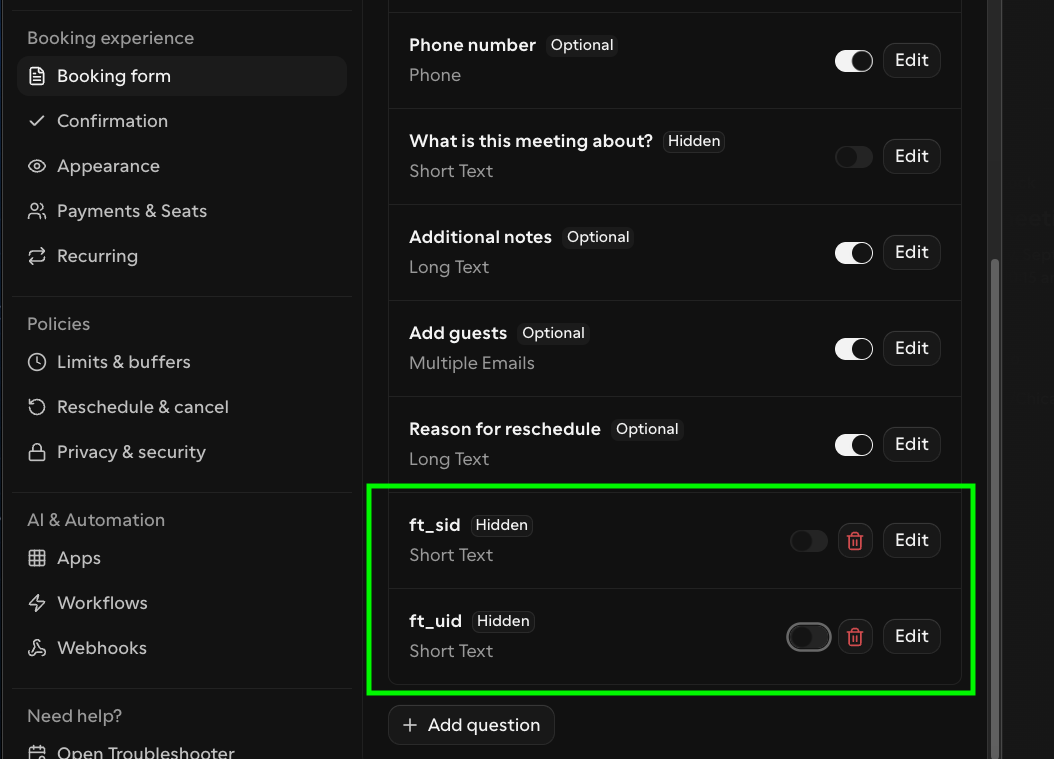Delete the ft_sid question via trash icon
The width and height of the screenshot is (1054, 759).
[x=855, y=541]
